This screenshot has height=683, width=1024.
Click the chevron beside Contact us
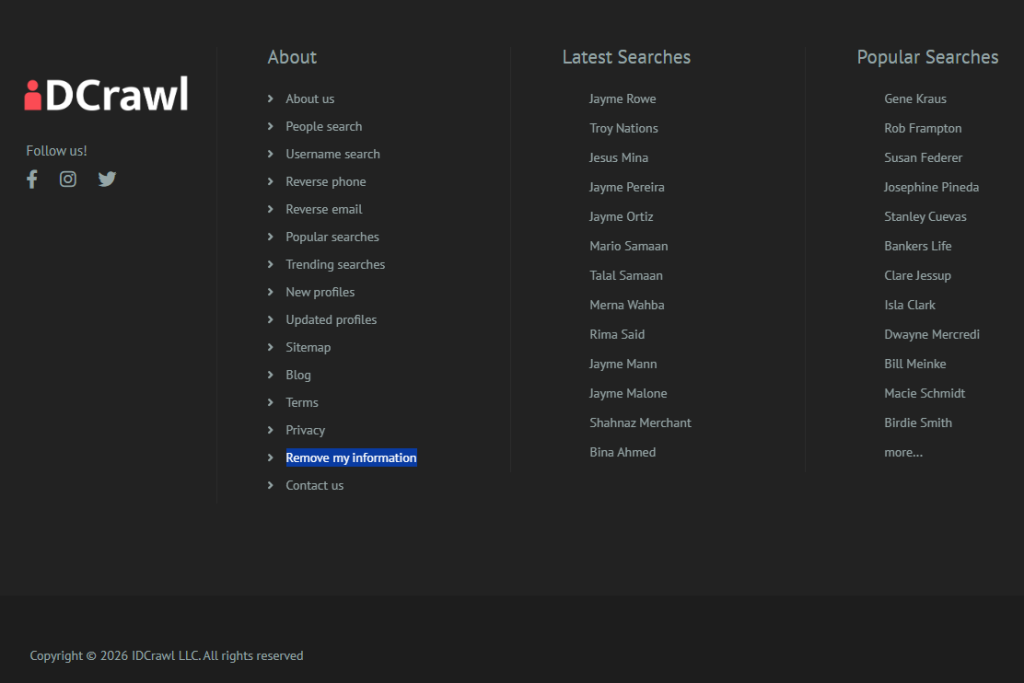pos(271,485)
